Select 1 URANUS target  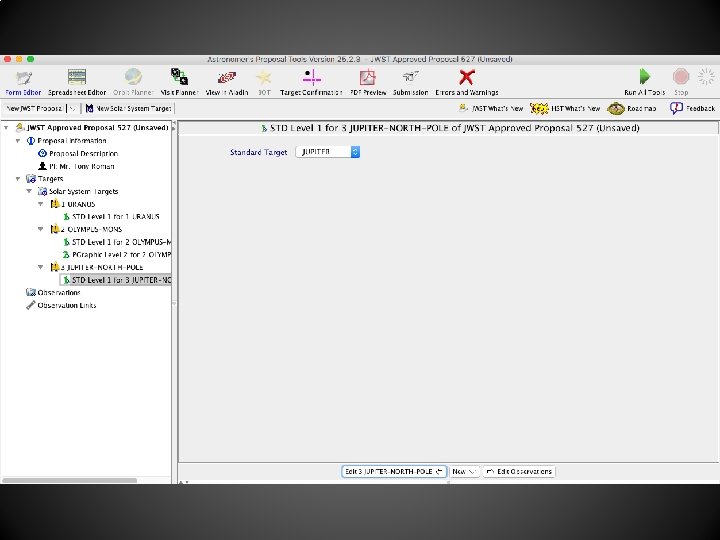(x=73, y=204)
